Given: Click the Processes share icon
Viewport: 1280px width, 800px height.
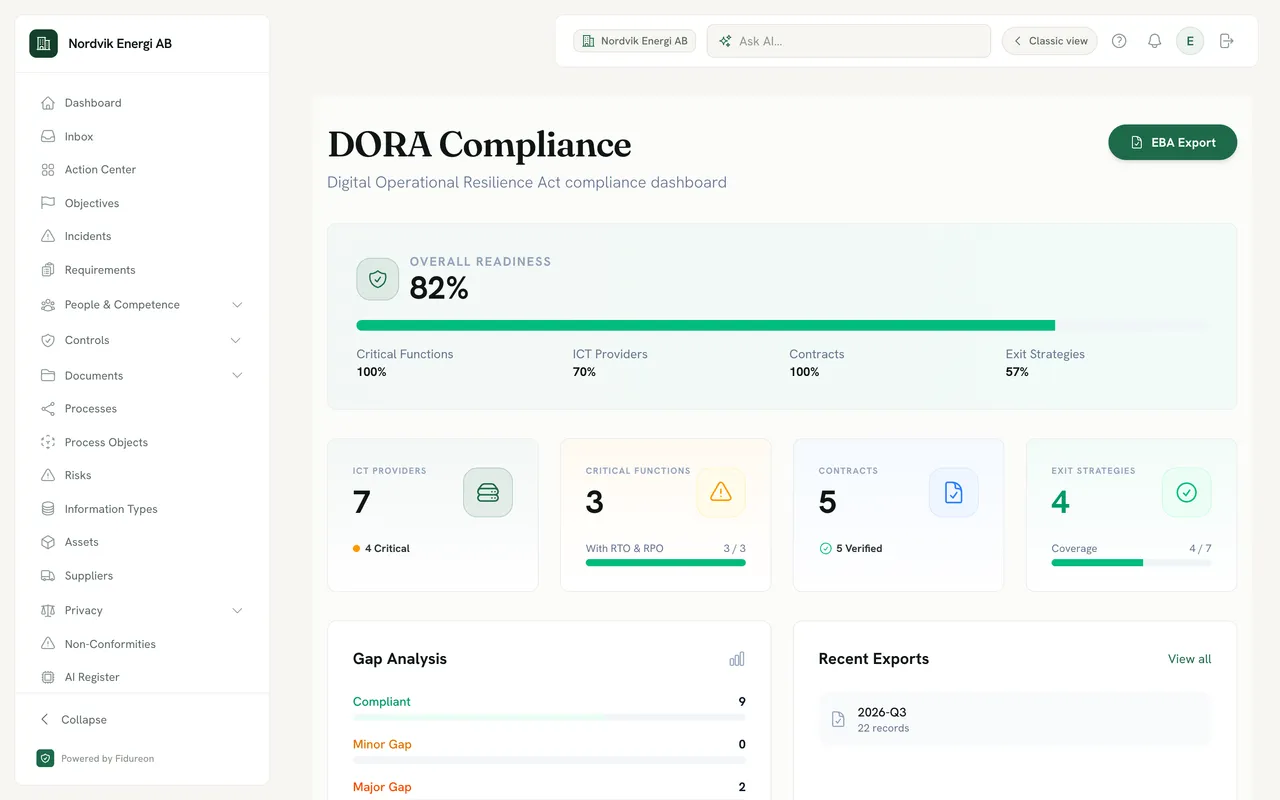Looking at the screenshot, I should click(x=48, y=409).
